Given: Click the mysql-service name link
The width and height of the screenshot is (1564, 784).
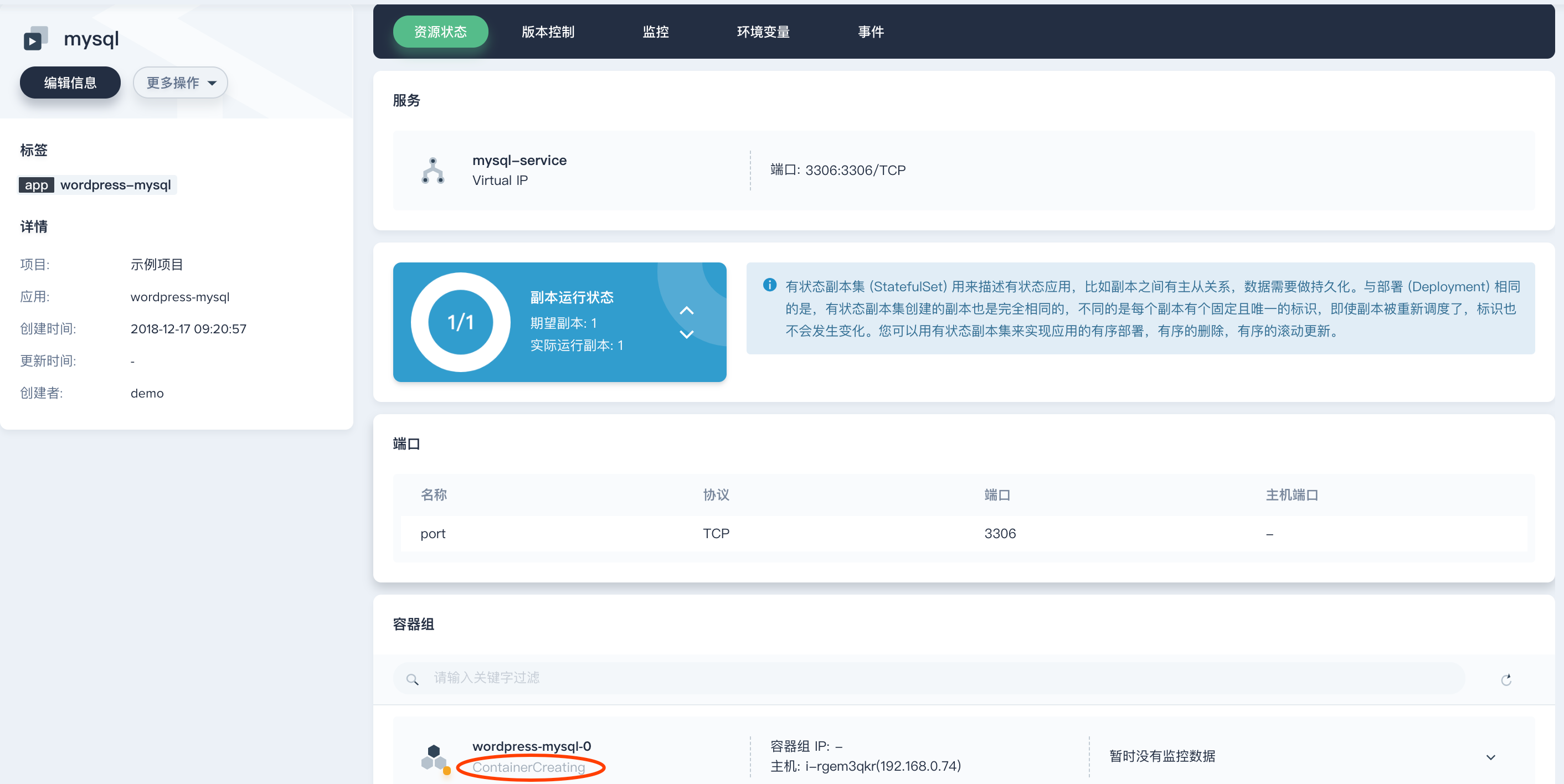Looking at the screenshot, I should 519,160.
